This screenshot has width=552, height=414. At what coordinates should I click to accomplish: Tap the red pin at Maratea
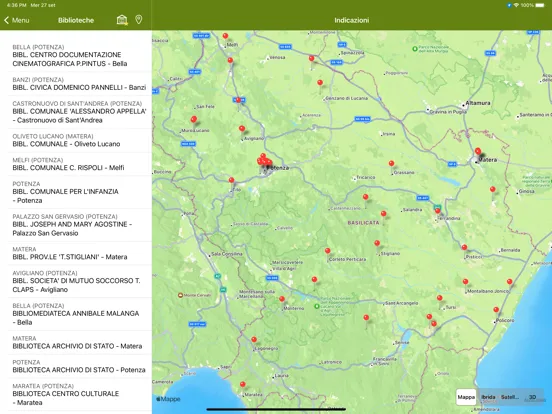pos(243,384)
